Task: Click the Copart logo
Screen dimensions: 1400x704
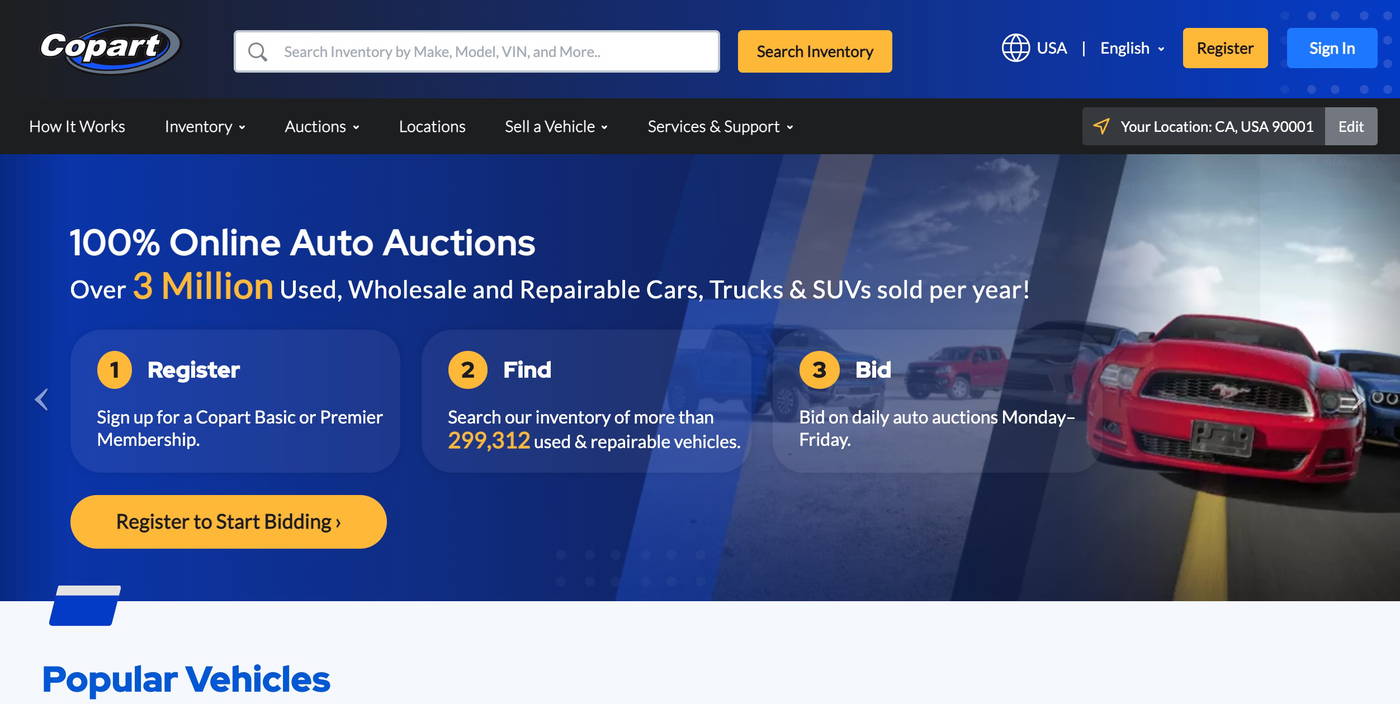Action: [x=108, y=48]
